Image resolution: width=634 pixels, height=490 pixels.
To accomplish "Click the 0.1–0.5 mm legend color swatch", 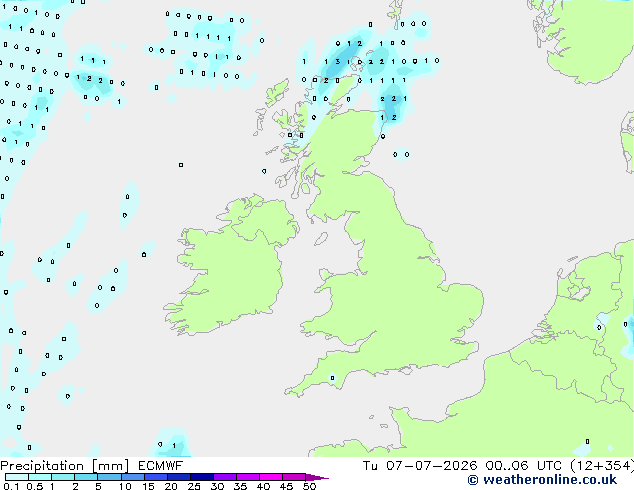I will coord(17,477).
